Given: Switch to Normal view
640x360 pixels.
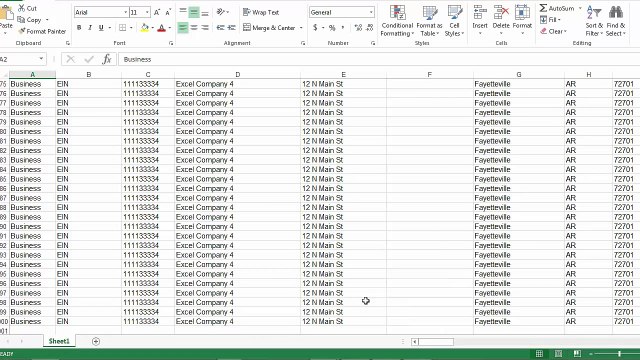Looking at the screenshot, I should point(540,354).
